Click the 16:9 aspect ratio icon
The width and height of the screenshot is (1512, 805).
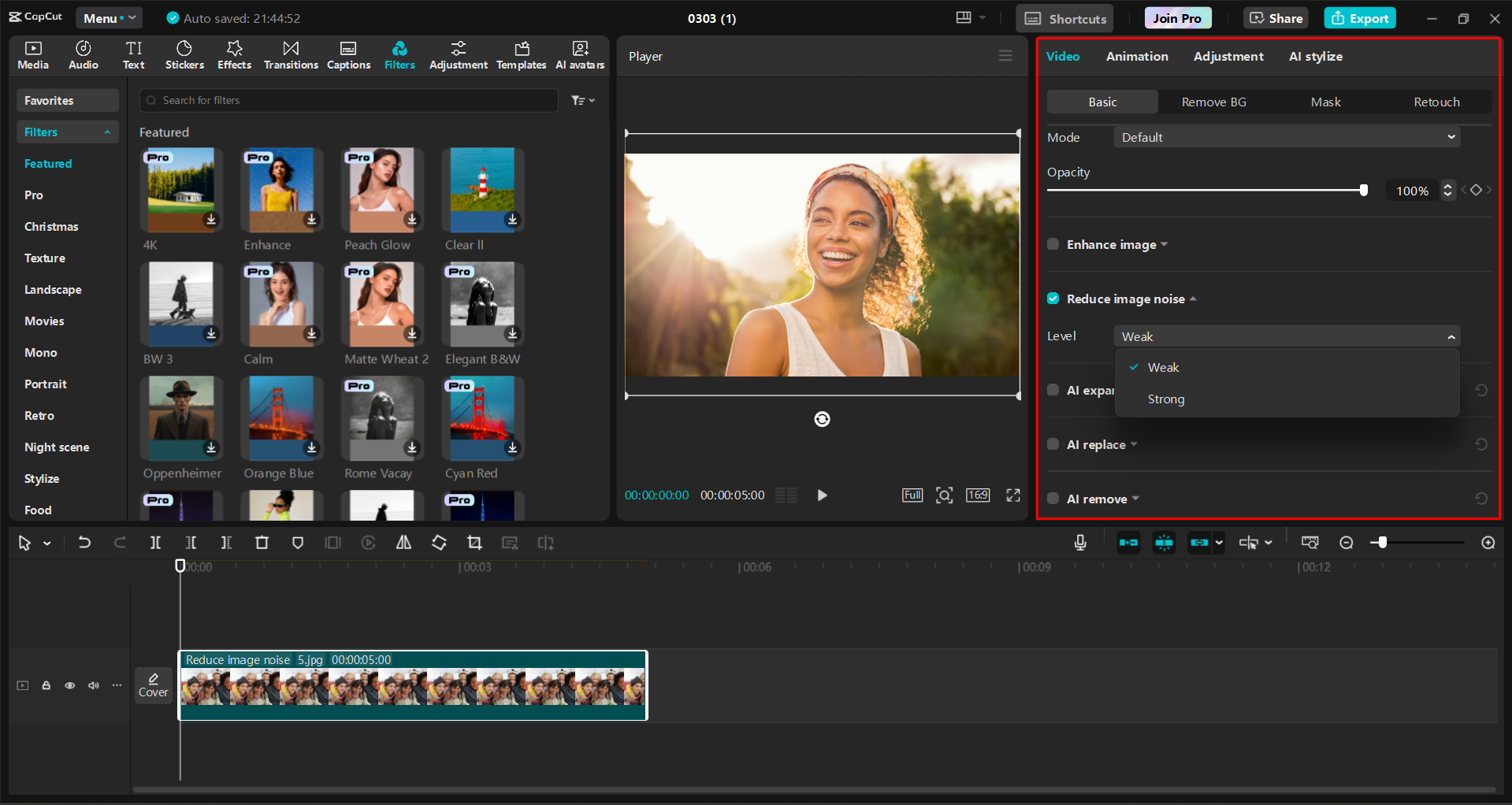click(x=978, y=495)
